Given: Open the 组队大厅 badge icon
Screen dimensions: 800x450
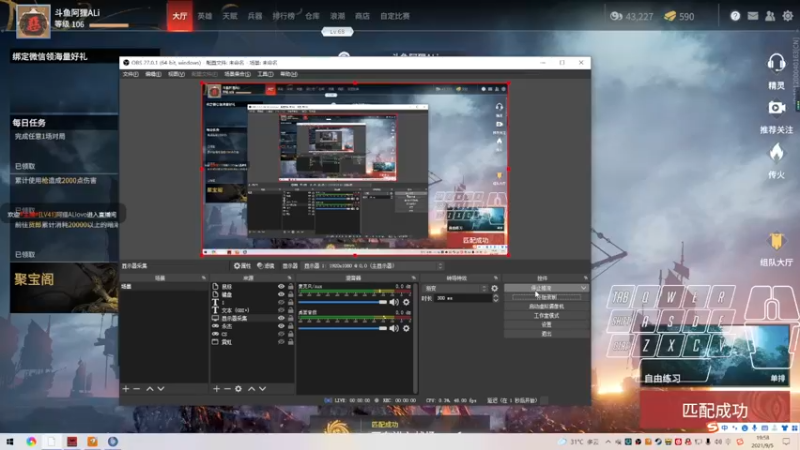Looking at the screenshot, I should pos(776,241).
